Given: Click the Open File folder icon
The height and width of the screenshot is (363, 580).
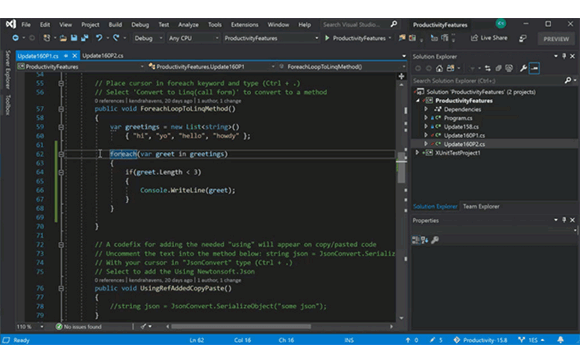Looking at the screenshot, I should point(63,38).
